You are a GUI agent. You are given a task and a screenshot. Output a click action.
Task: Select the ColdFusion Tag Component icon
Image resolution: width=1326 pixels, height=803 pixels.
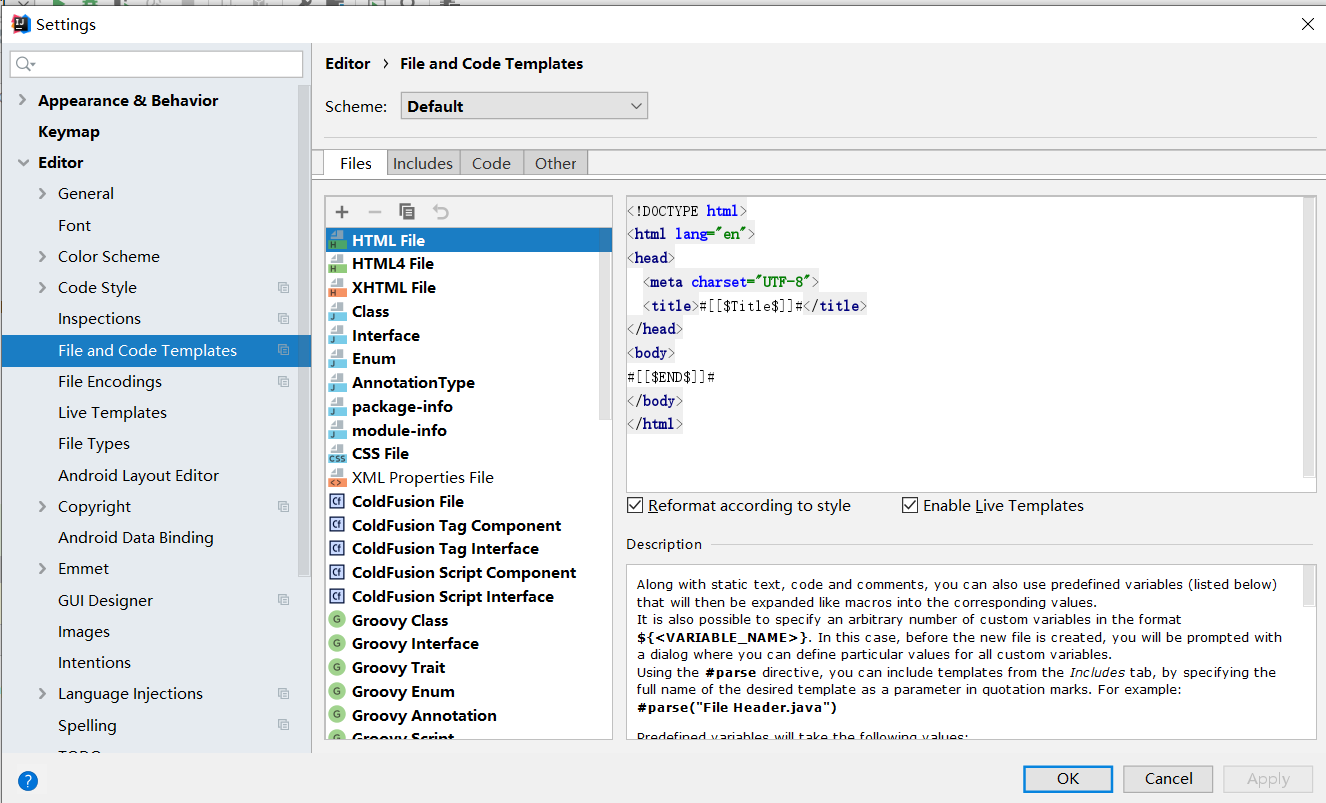click(x=337, y=526)
